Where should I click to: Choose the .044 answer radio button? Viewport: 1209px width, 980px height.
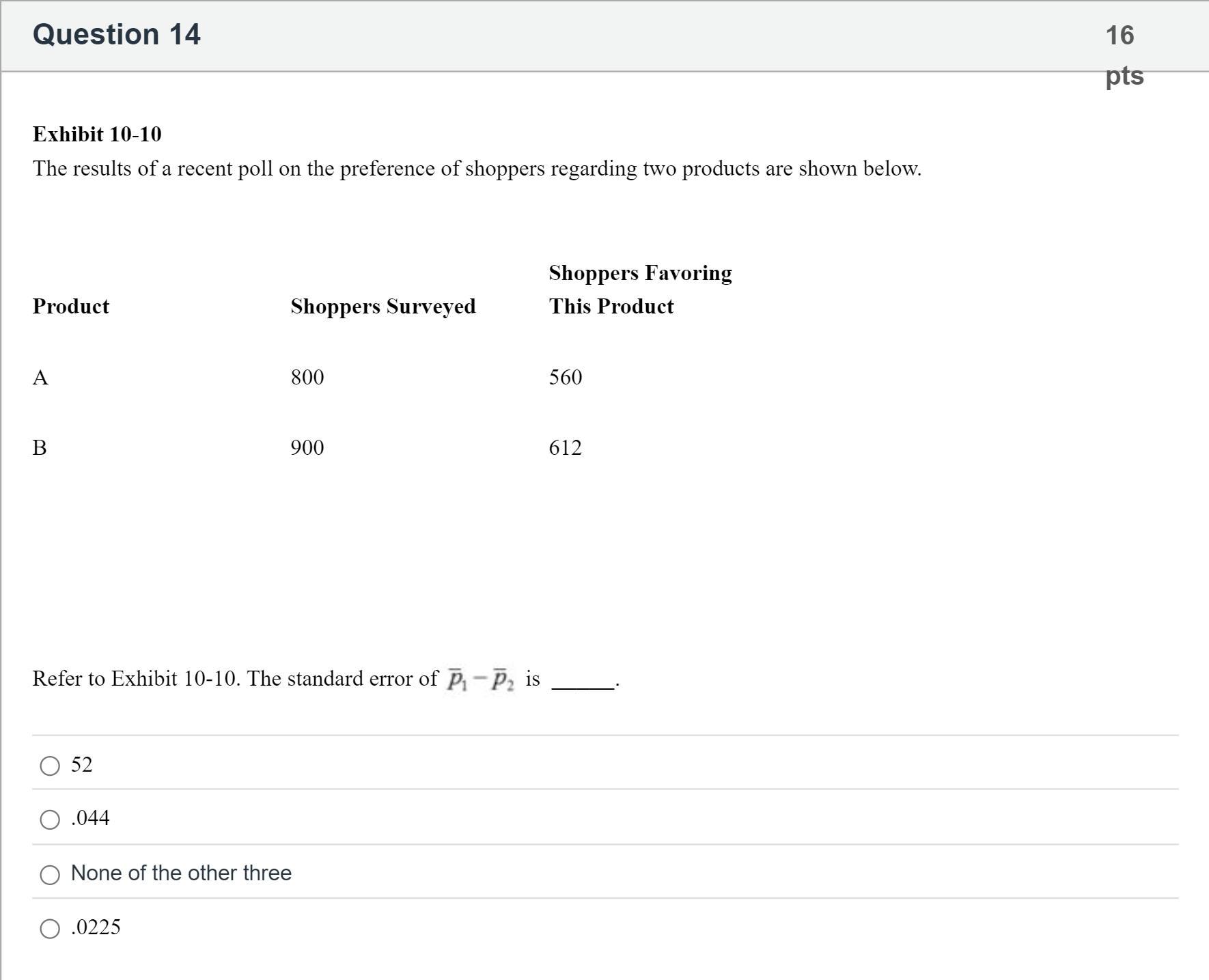(50, 820)
